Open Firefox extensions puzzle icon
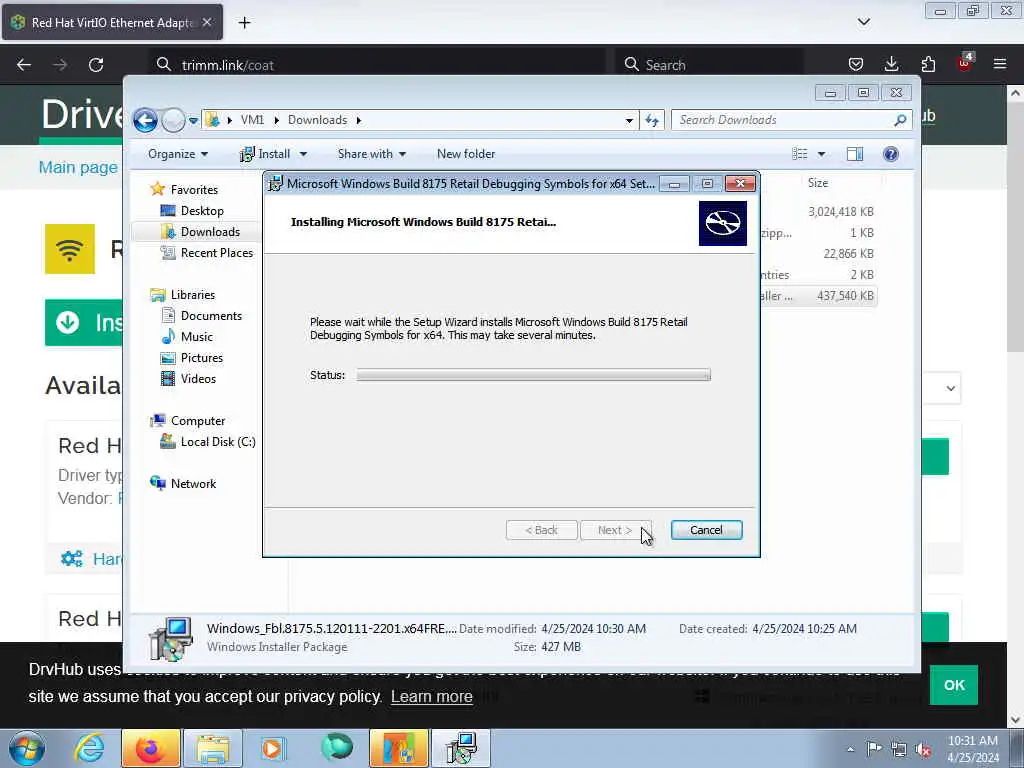 [928, 64]
